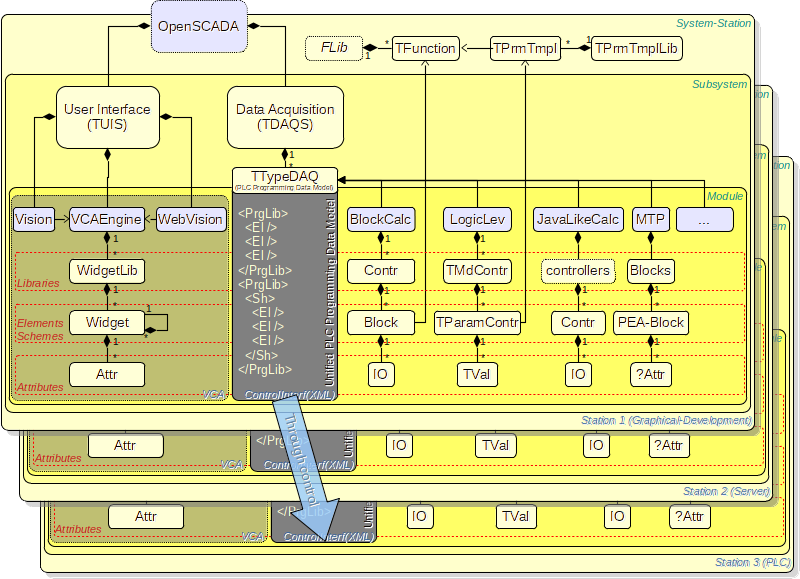Click the ellipsis module box beside MTP

click(705, 219)
